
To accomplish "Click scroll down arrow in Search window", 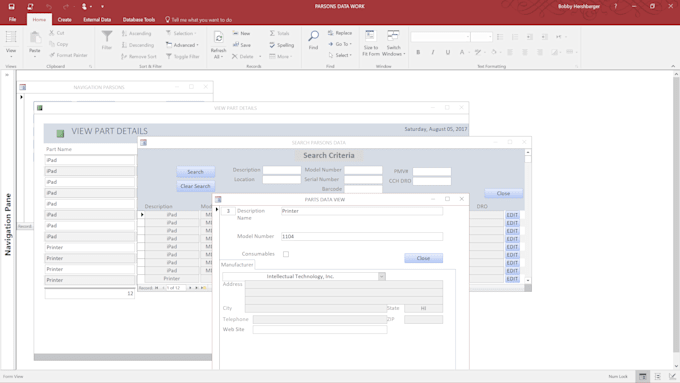I will click(528, 281).
